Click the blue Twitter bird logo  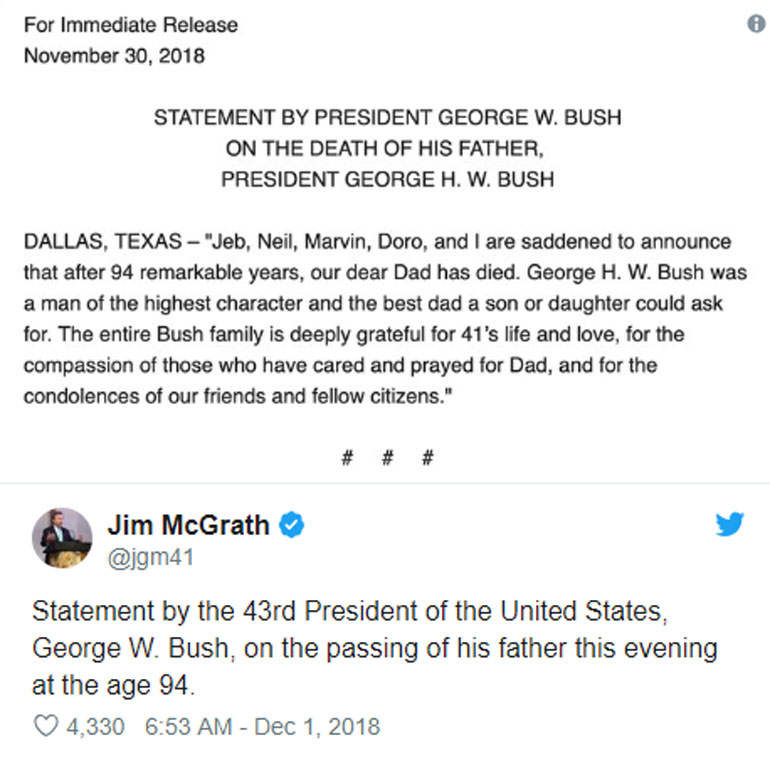pyautogui.click(x=729, y=523)
